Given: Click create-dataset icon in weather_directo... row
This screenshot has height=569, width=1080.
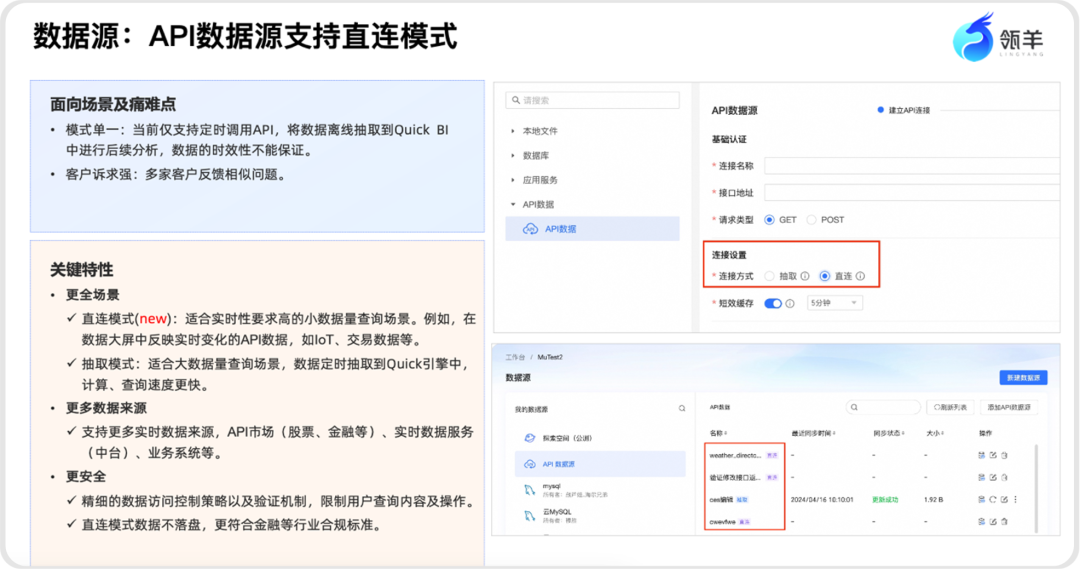Looking at the screenshot, I should coord(982,455).
